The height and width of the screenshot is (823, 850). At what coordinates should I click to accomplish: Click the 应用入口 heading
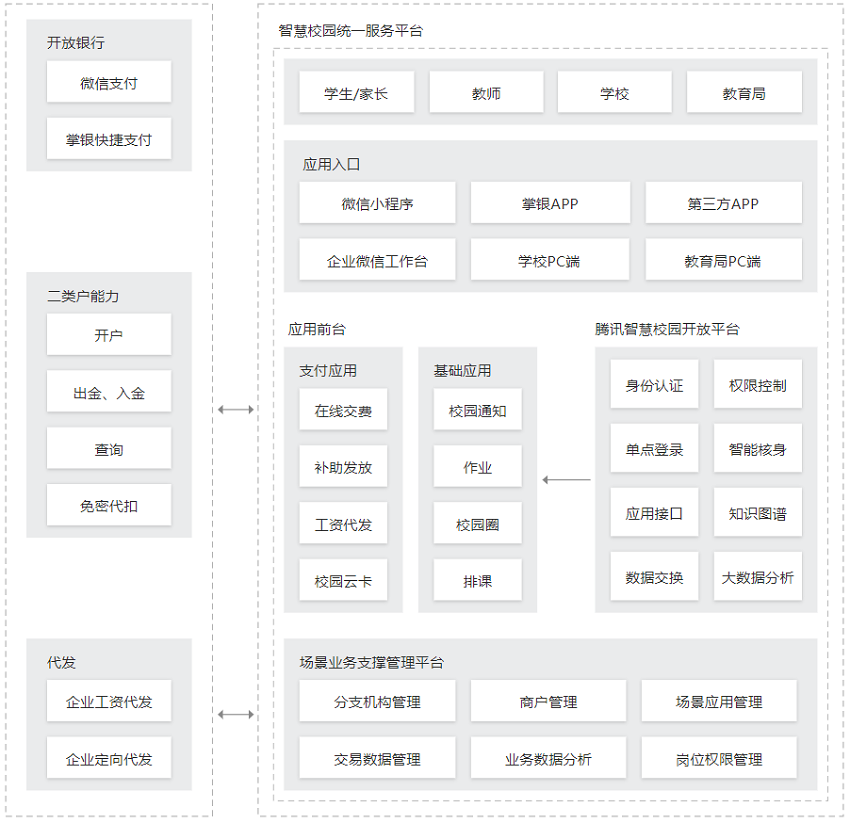[x=331, y=164]
